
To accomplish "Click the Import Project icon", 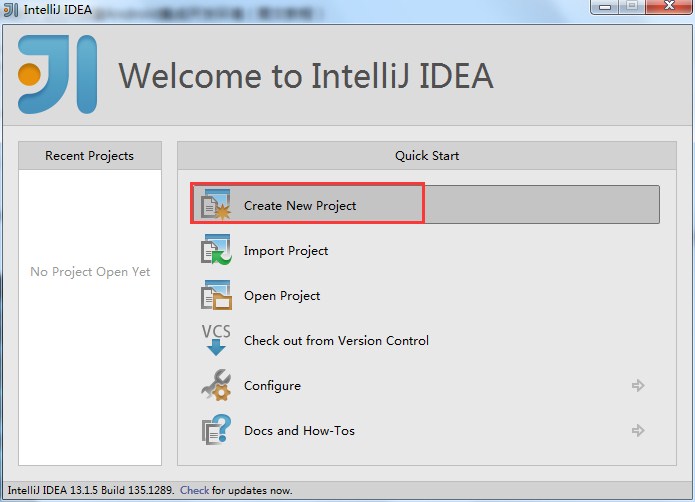I will pyautogui.click(x=216, y=250).
